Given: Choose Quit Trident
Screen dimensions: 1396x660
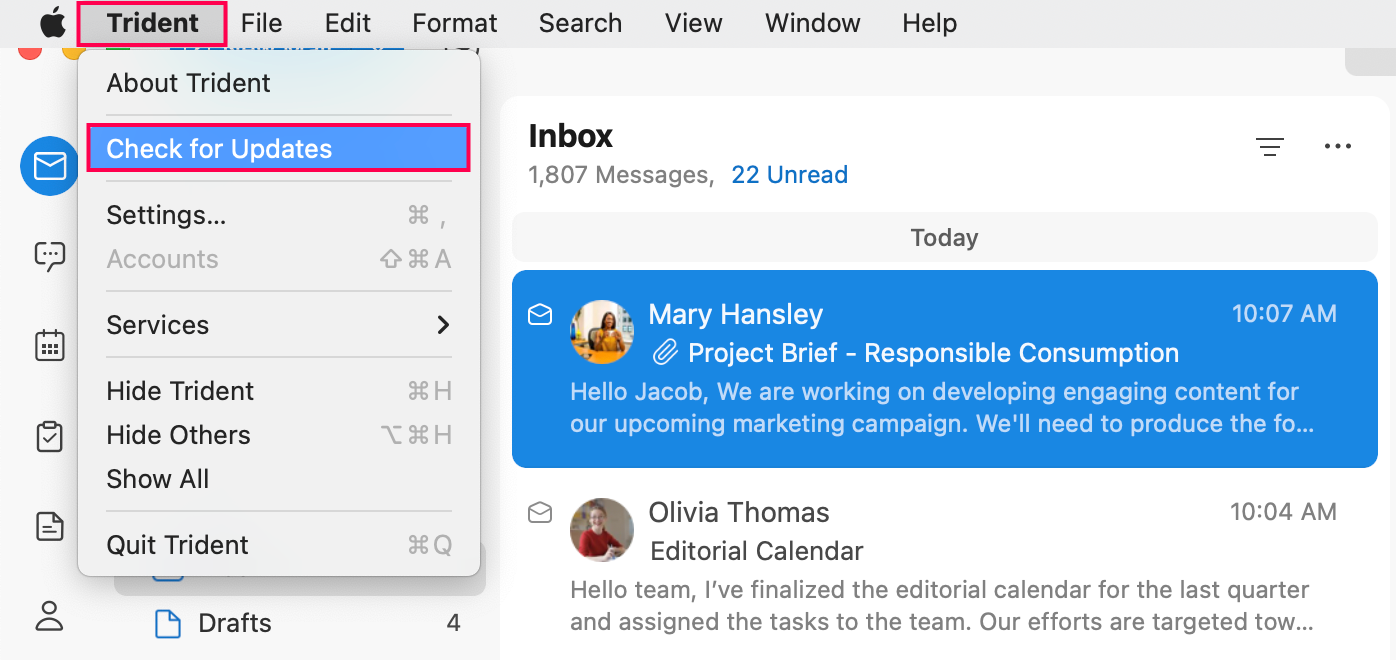Looking at the screenshot, I should click(x=279, y=545).
